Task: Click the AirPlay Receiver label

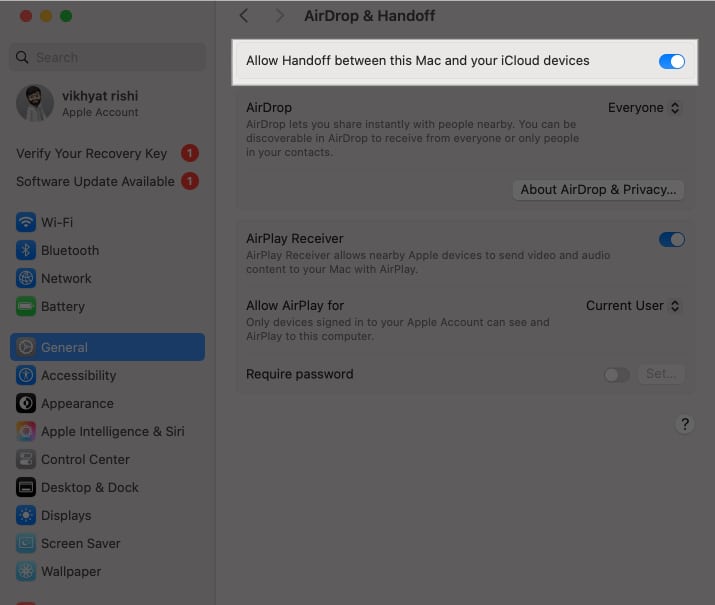Action: coord(295,238)
